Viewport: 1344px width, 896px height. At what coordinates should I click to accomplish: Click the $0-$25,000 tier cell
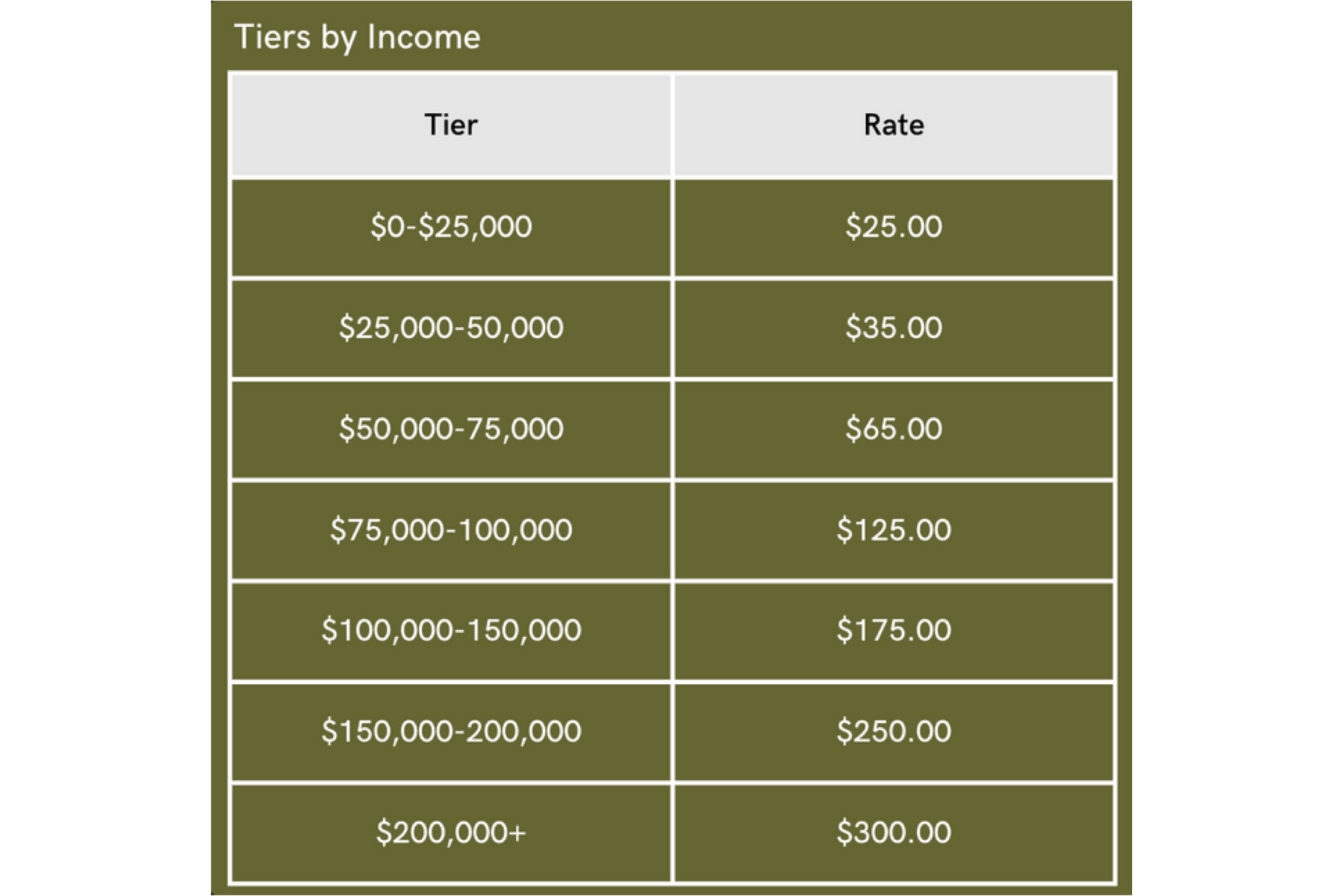click(450, 226)
